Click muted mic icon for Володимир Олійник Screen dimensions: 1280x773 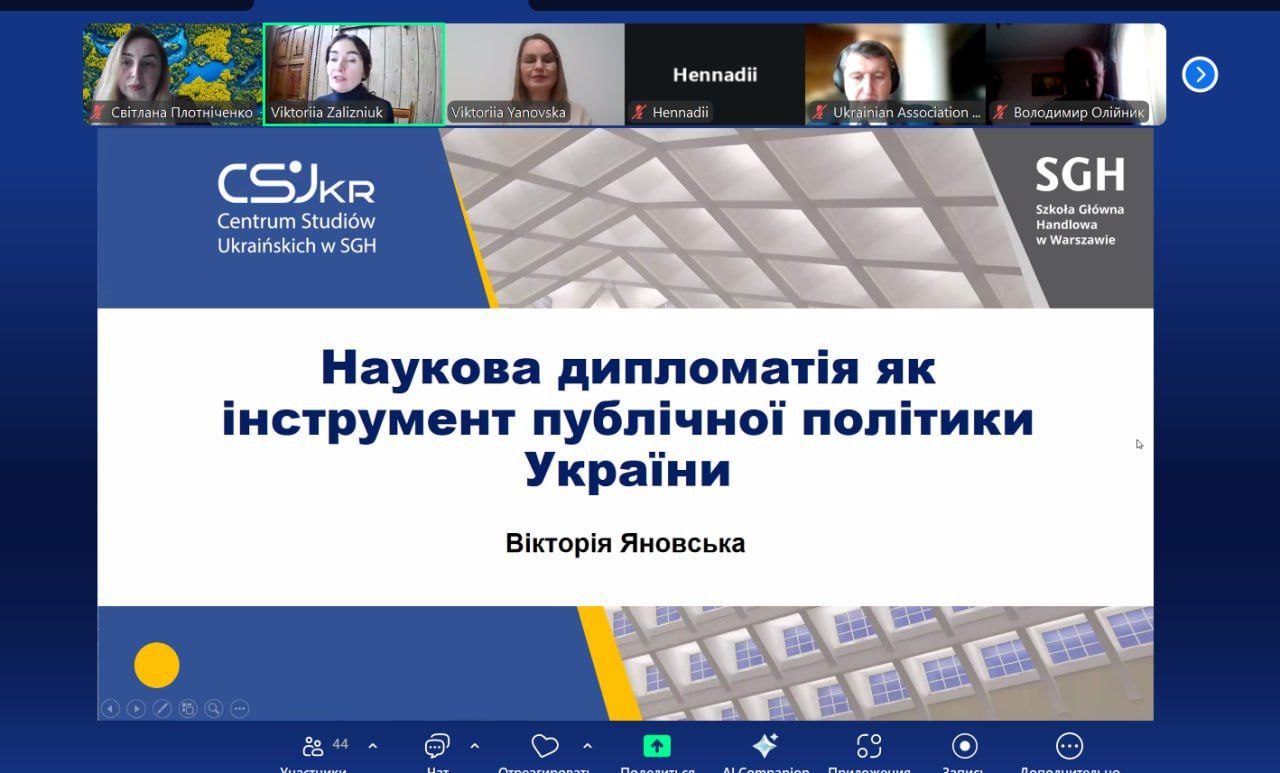(x=1000, y=113)
